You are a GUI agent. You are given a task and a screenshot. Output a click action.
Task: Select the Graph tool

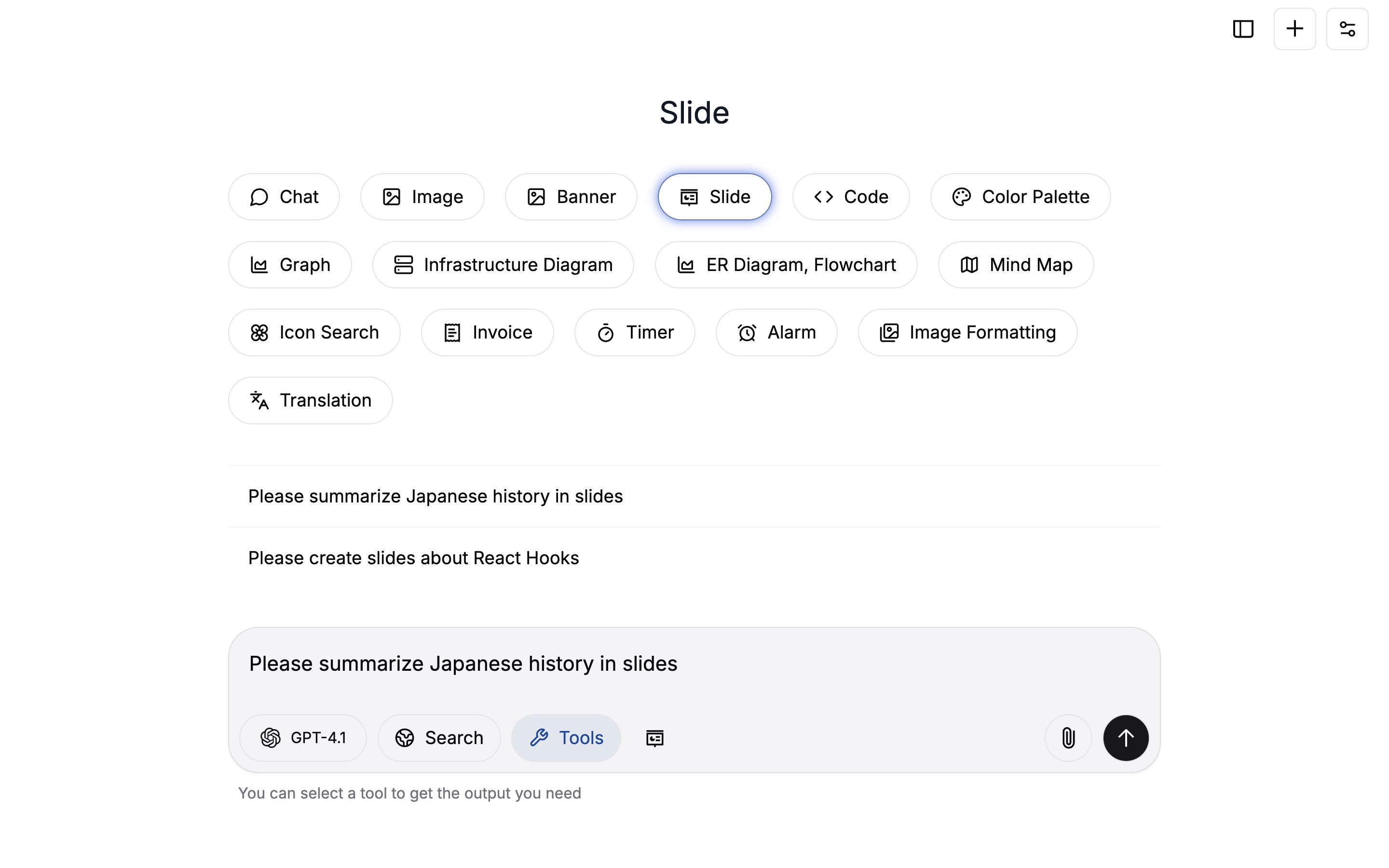[x=290, y=265]
